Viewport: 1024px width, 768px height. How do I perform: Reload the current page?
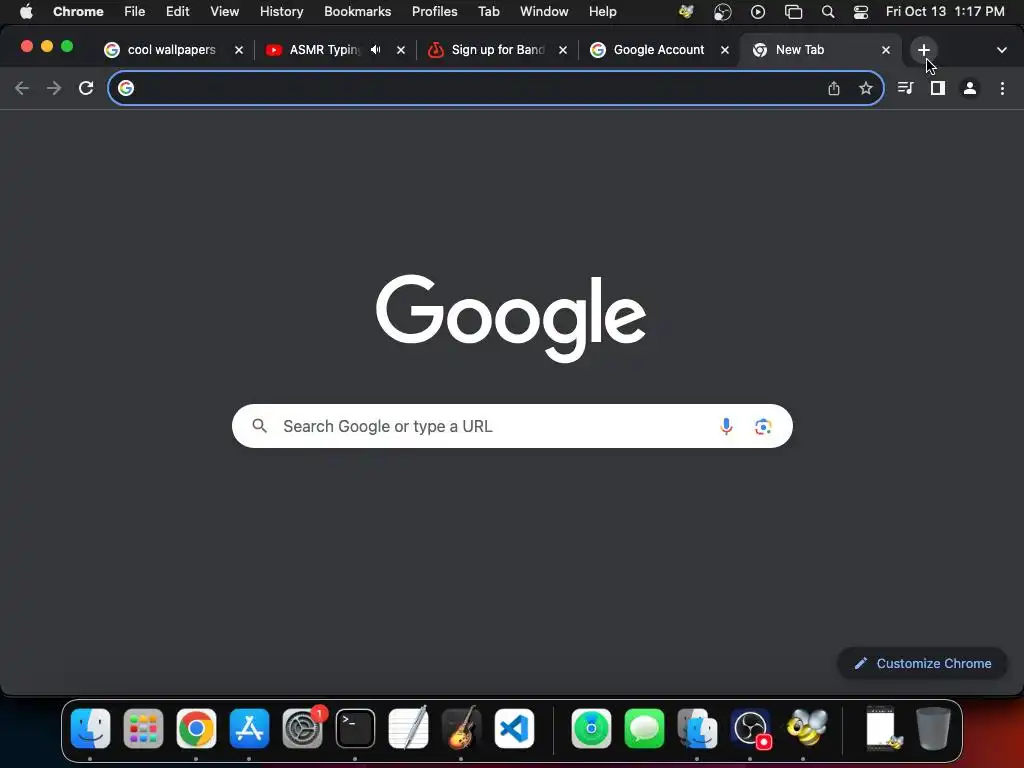click(86, 88)
